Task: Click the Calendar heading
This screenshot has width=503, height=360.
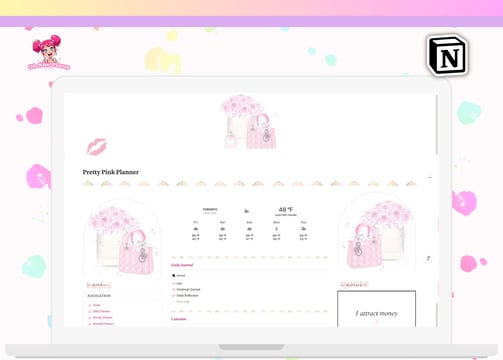Action: [x=179, y=319]
